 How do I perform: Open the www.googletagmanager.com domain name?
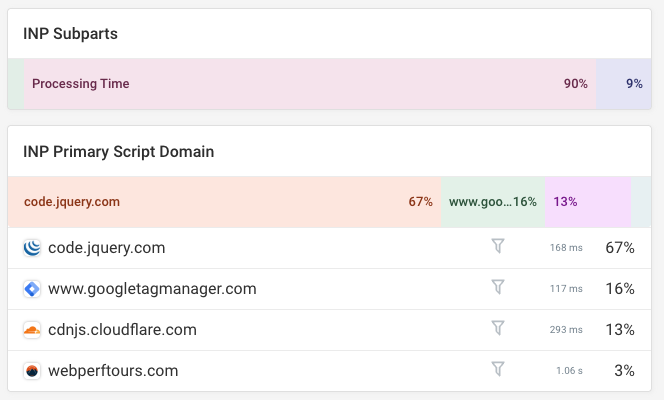[152, 289]
